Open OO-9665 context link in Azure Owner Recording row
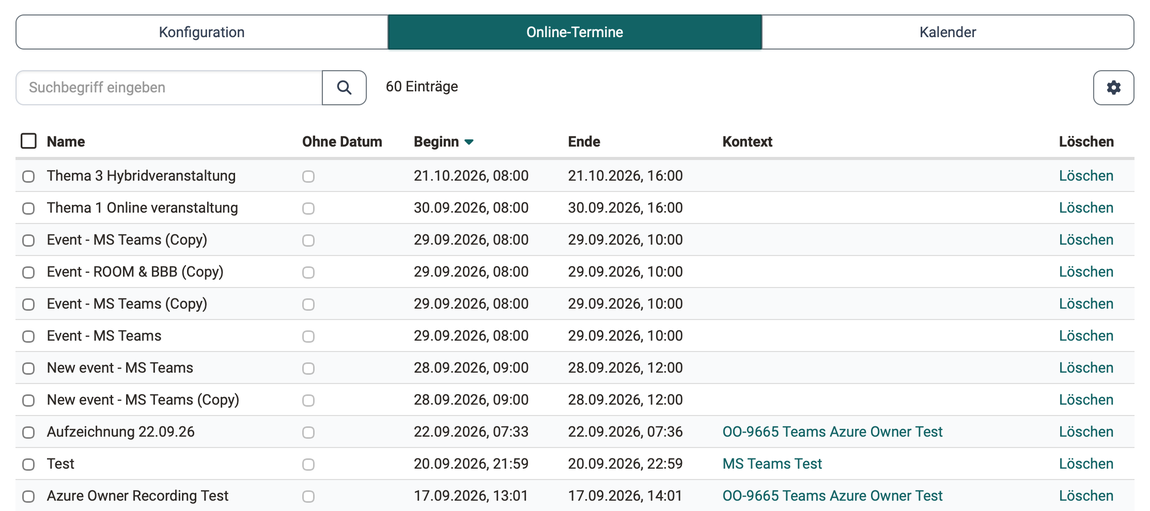 click(832, 496)
